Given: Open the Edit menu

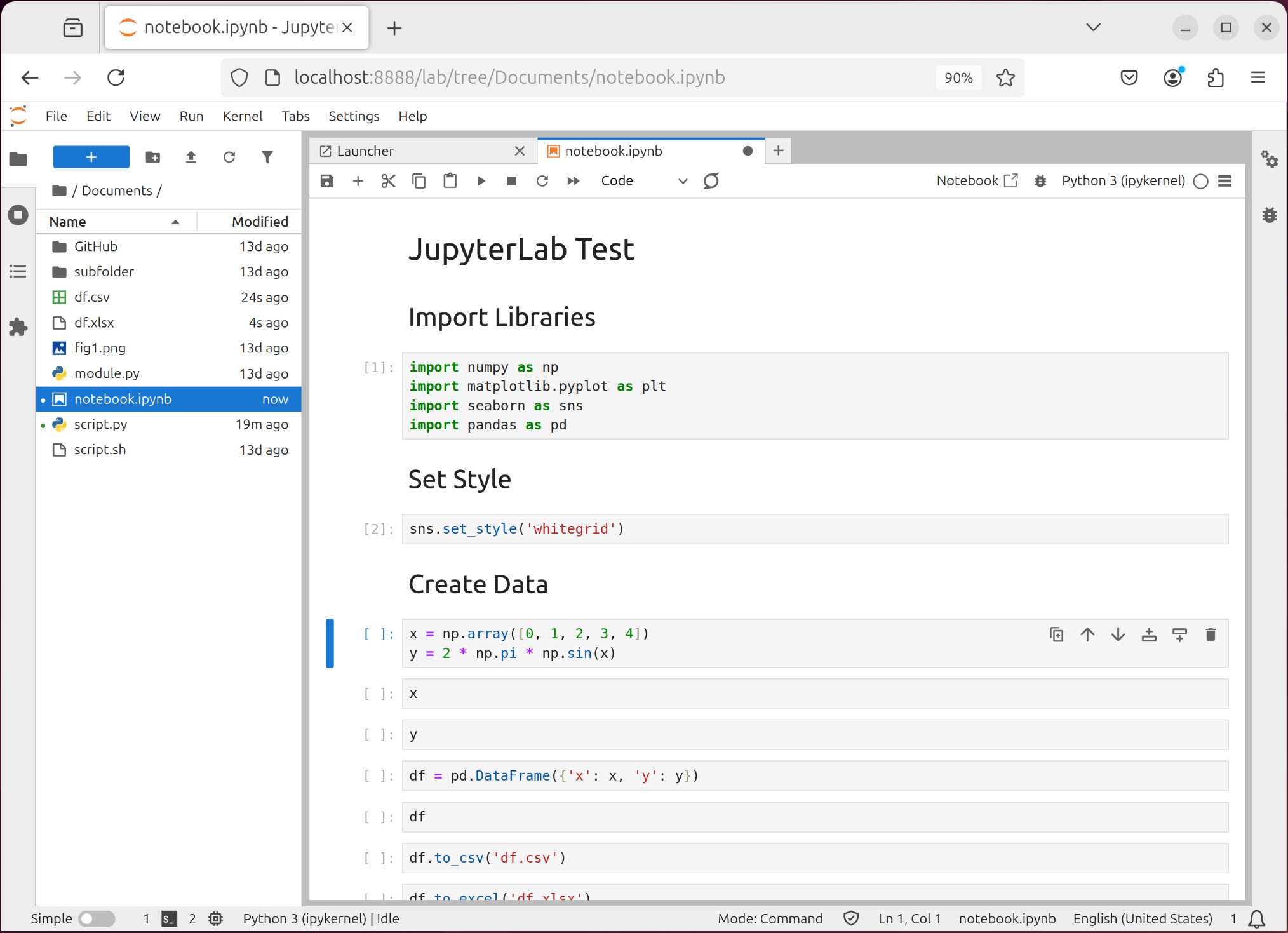Looking at the screenshot, I should click(x=98, y=116).
